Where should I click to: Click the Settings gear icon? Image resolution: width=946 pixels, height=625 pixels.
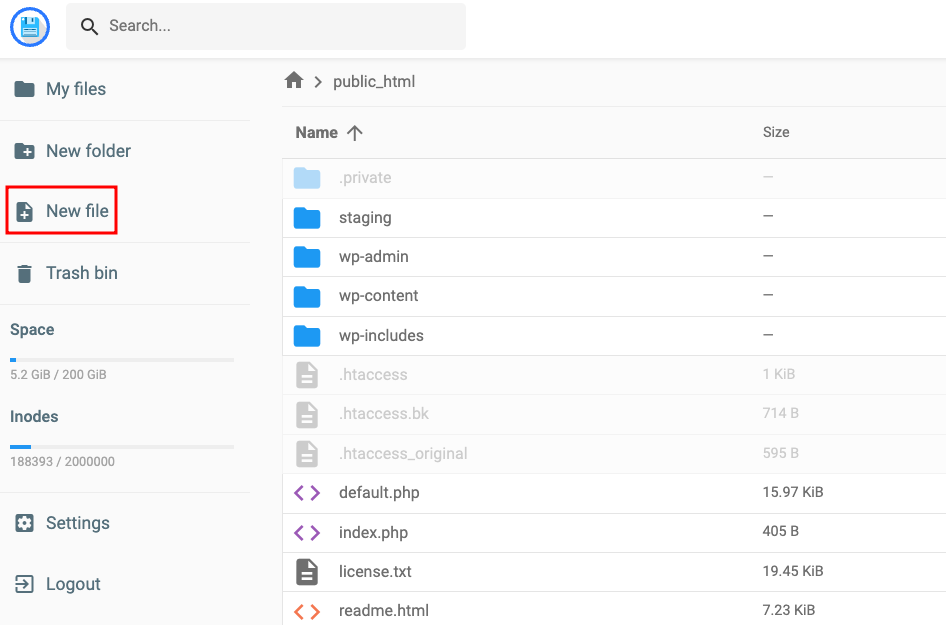click(x=25, y=523)
